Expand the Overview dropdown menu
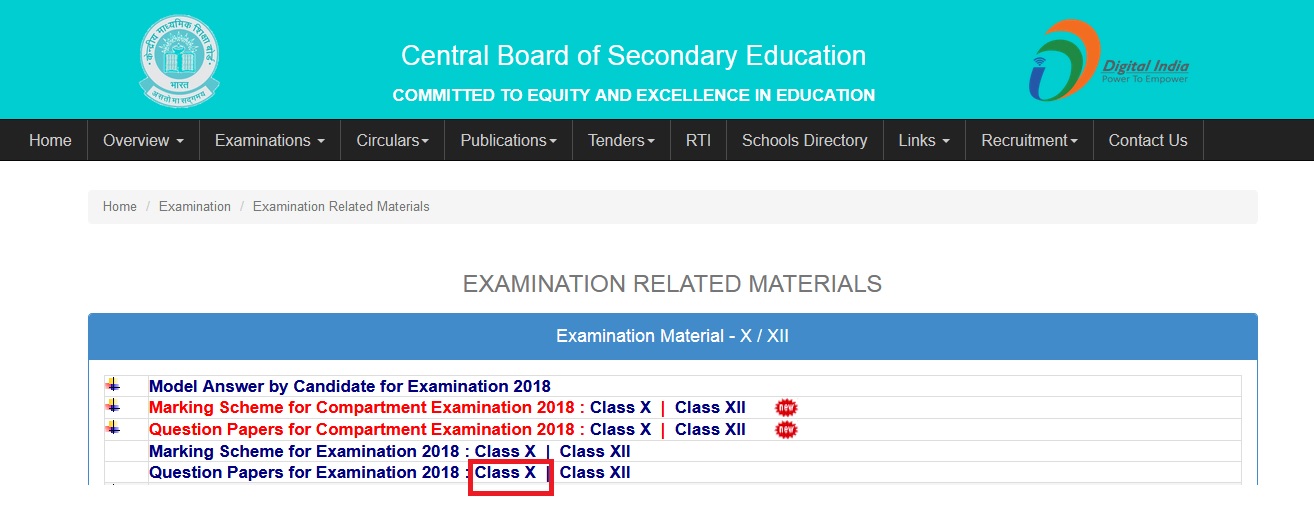 [143, 140]
